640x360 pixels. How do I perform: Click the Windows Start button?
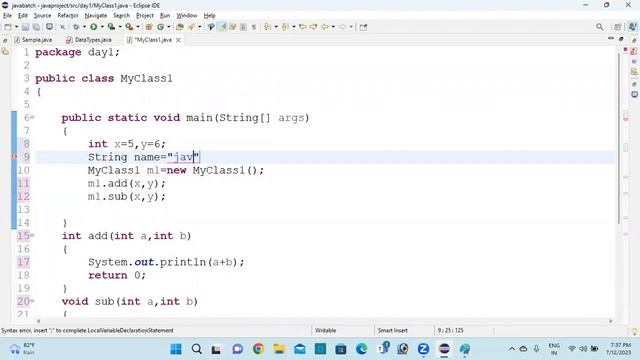pos(176,349)
